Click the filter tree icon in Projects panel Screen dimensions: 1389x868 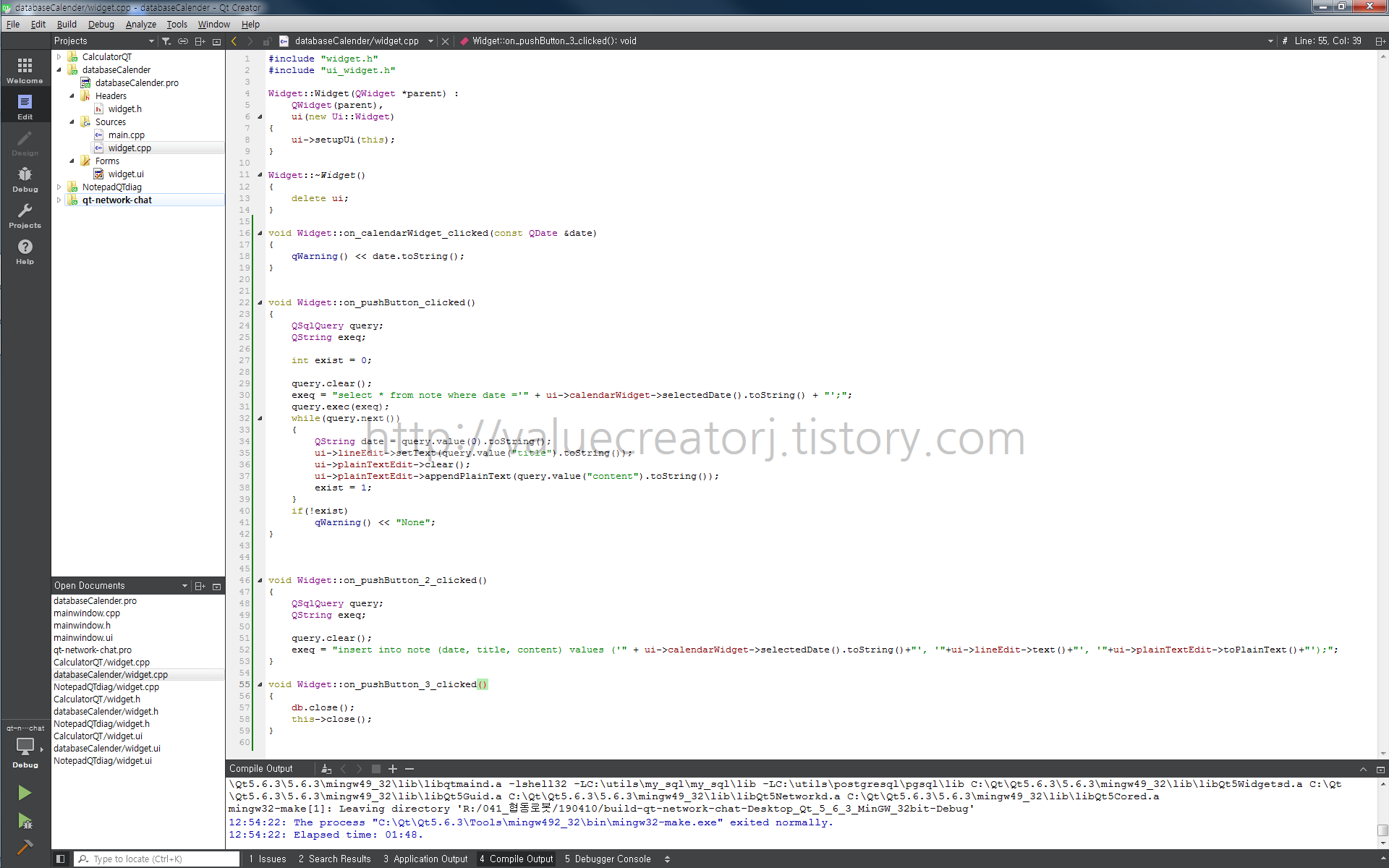[x=166, y=41]
